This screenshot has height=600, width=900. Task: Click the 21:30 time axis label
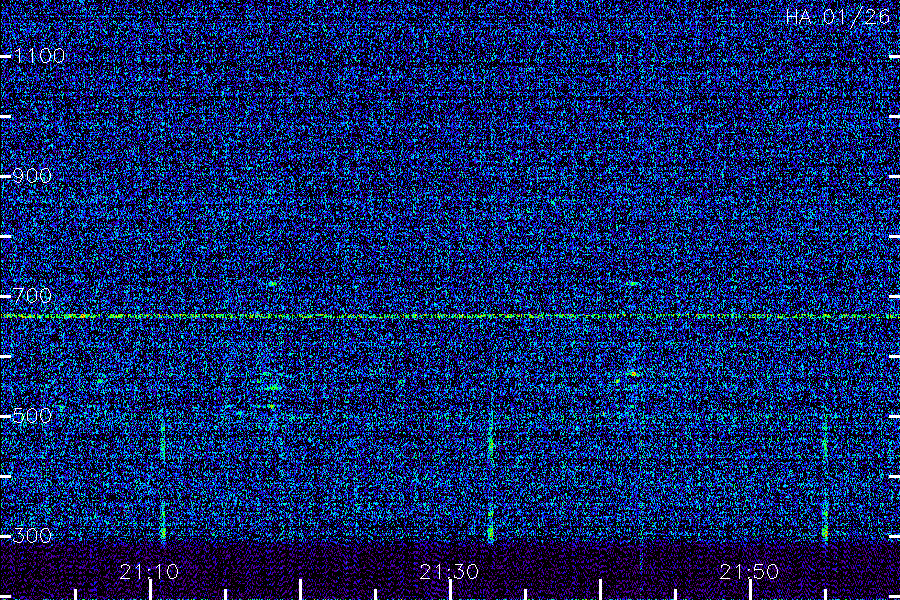pos(449,572)
